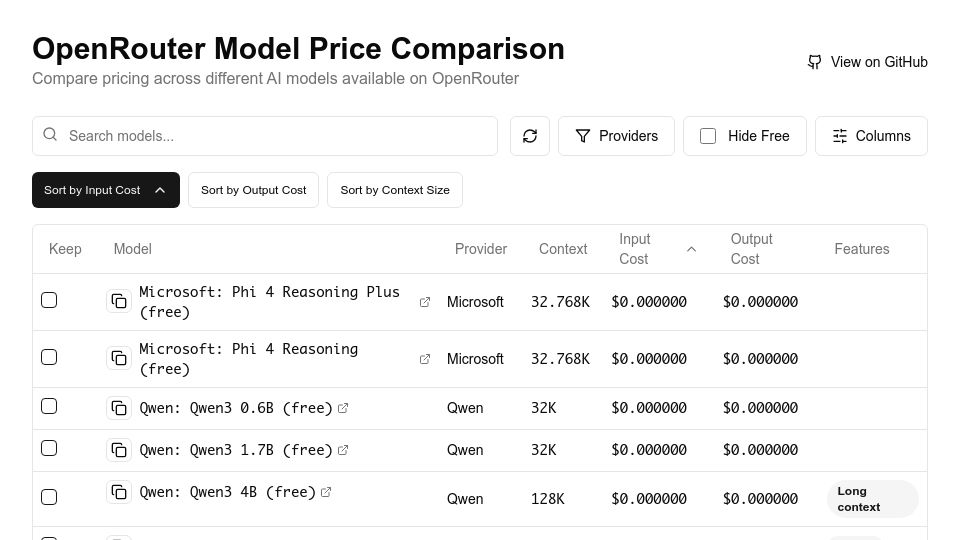This screenshot has height=540, width=960.
Task: Click the 32.768K context of Phi 4 Reasoning Plus
Action: (x=560, y=302)
